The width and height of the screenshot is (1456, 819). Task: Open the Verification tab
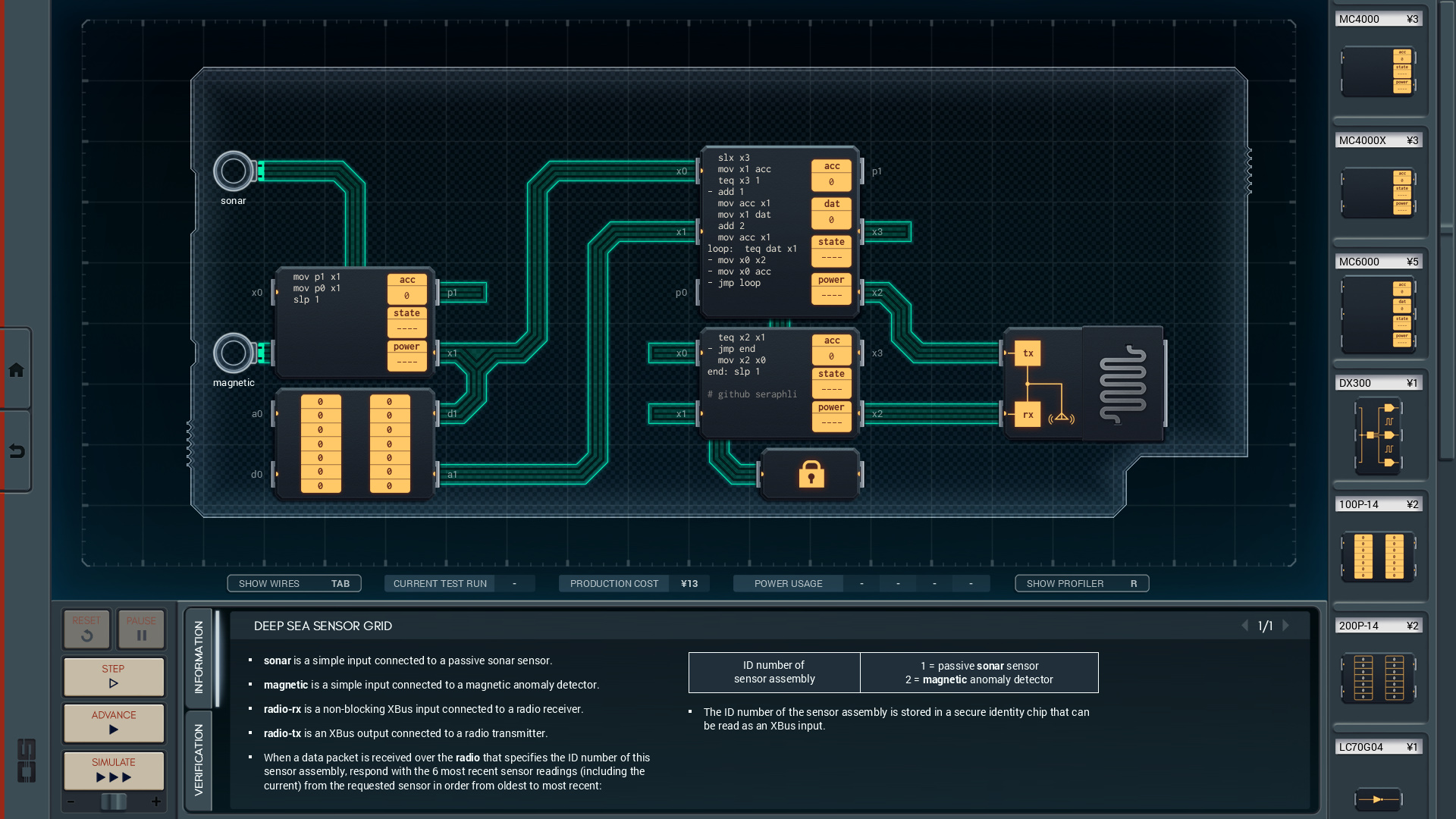tap(199, 760)
